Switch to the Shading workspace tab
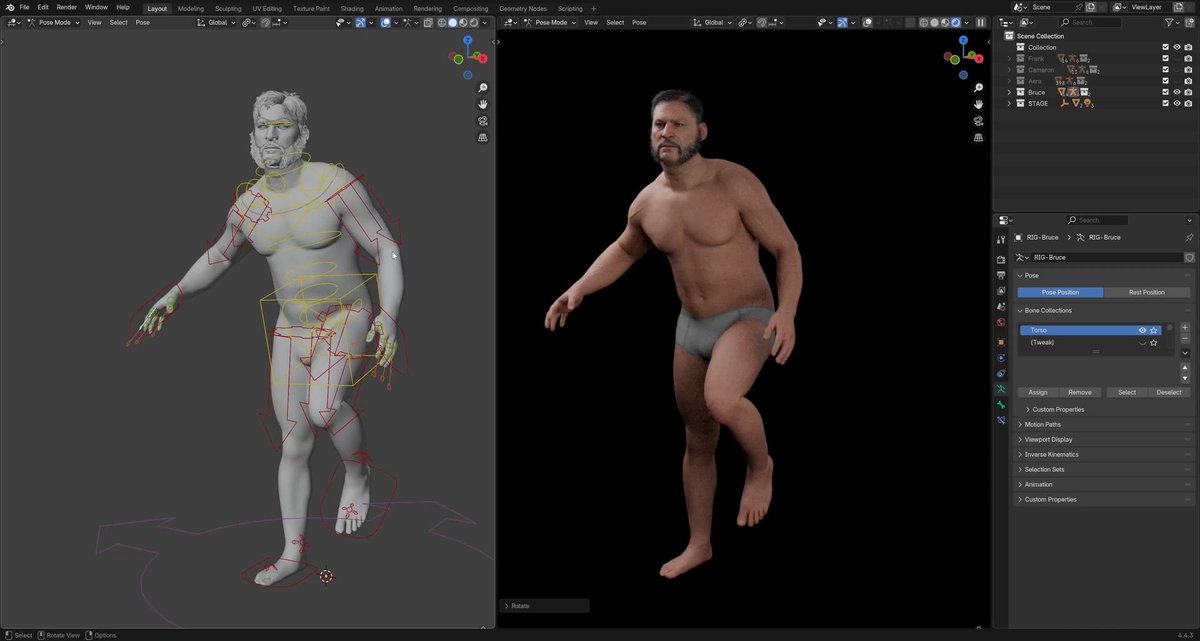 pyautogui.click(x=352, y=8)
